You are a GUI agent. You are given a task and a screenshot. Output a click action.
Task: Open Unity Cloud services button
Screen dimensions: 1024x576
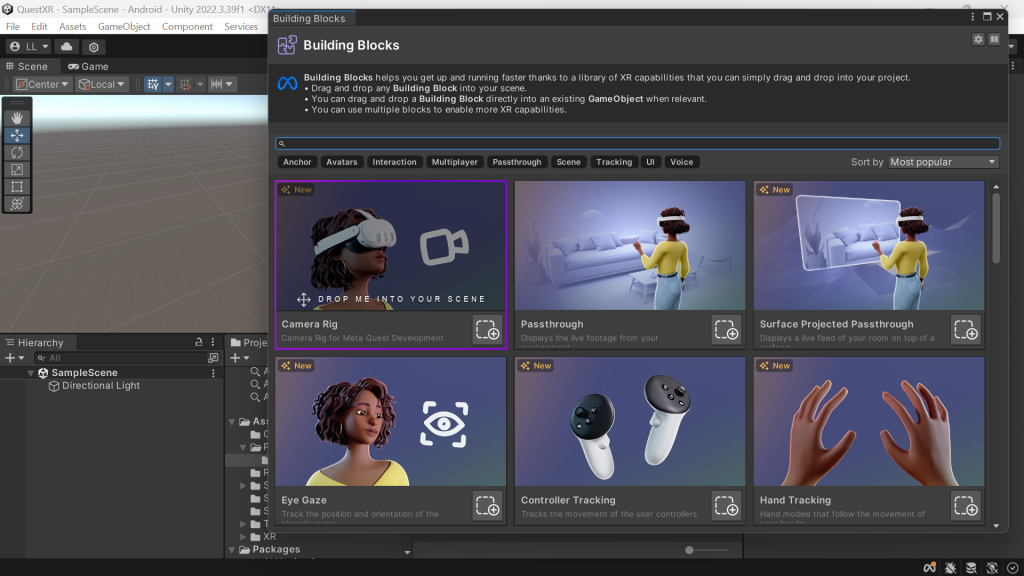[x=67, y=46]
